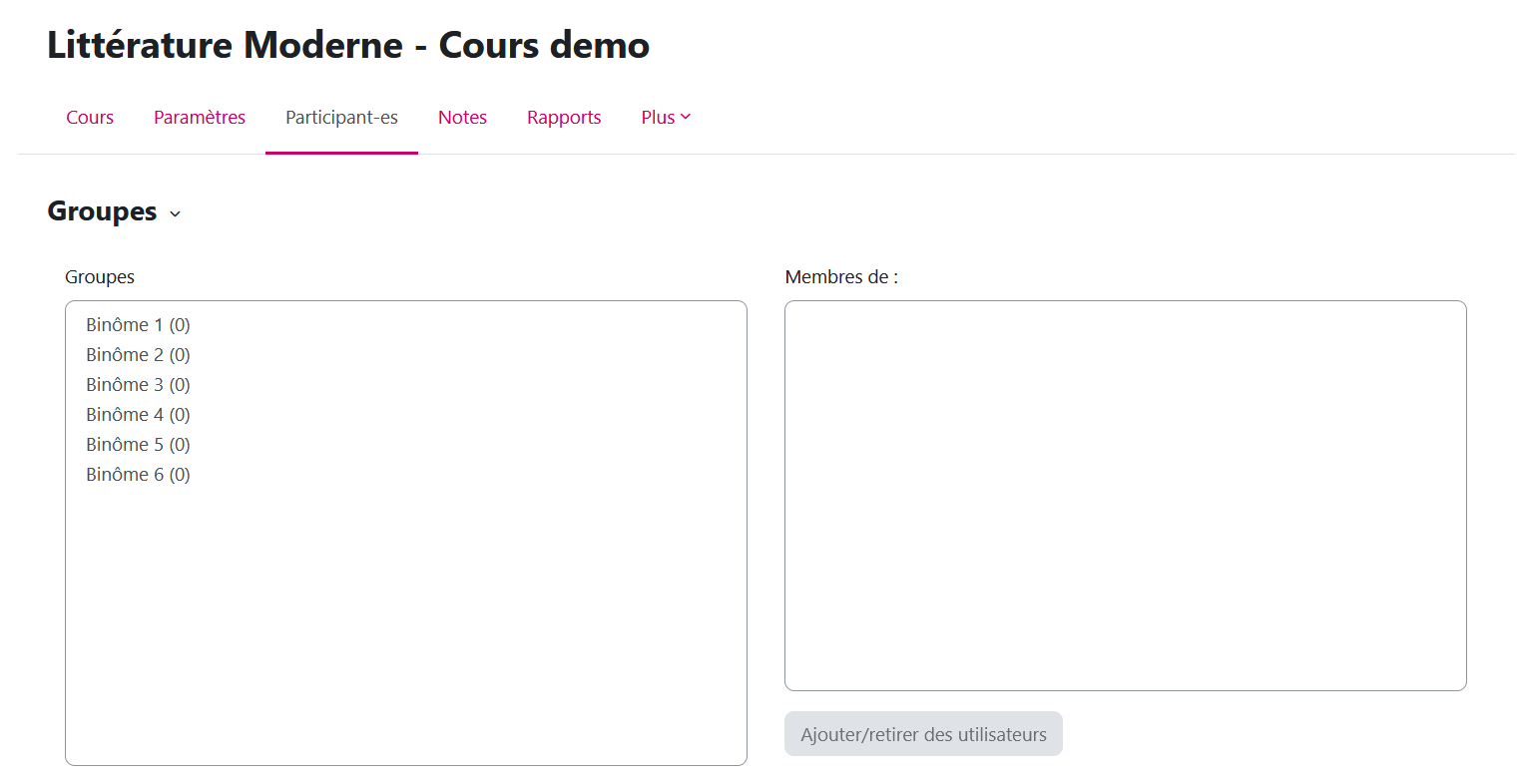This screenshot has height=784, width=1519.
Task: Select Binôme 5 (0) group
Action: click(x=138, y=445)
